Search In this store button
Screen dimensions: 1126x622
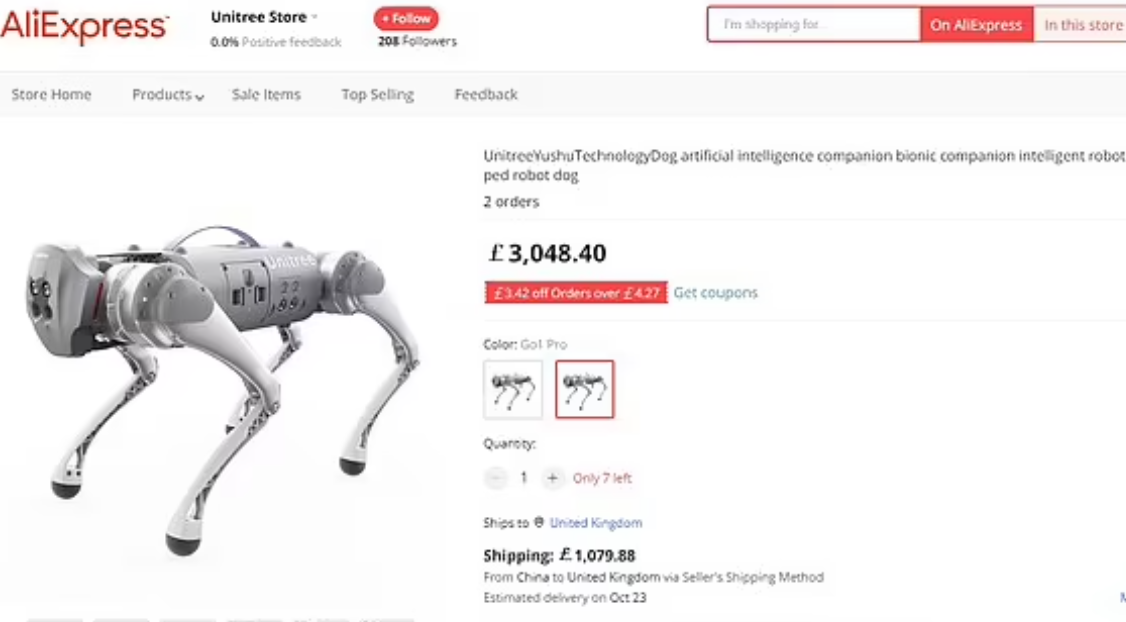pyautogui.click(x=1081, y=24)
